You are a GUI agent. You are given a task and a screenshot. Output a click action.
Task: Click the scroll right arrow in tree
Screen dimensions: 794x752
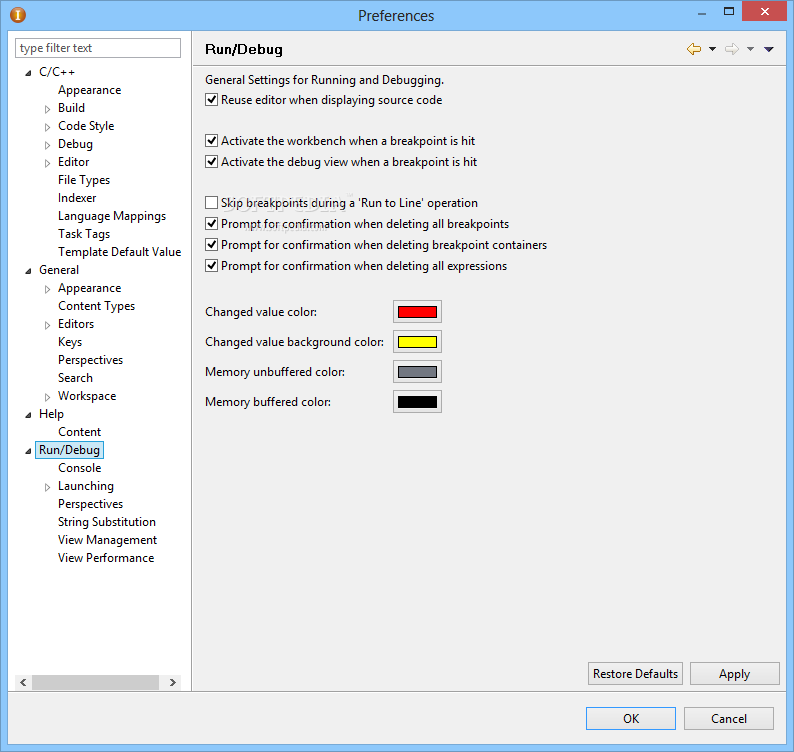[172, 682]
